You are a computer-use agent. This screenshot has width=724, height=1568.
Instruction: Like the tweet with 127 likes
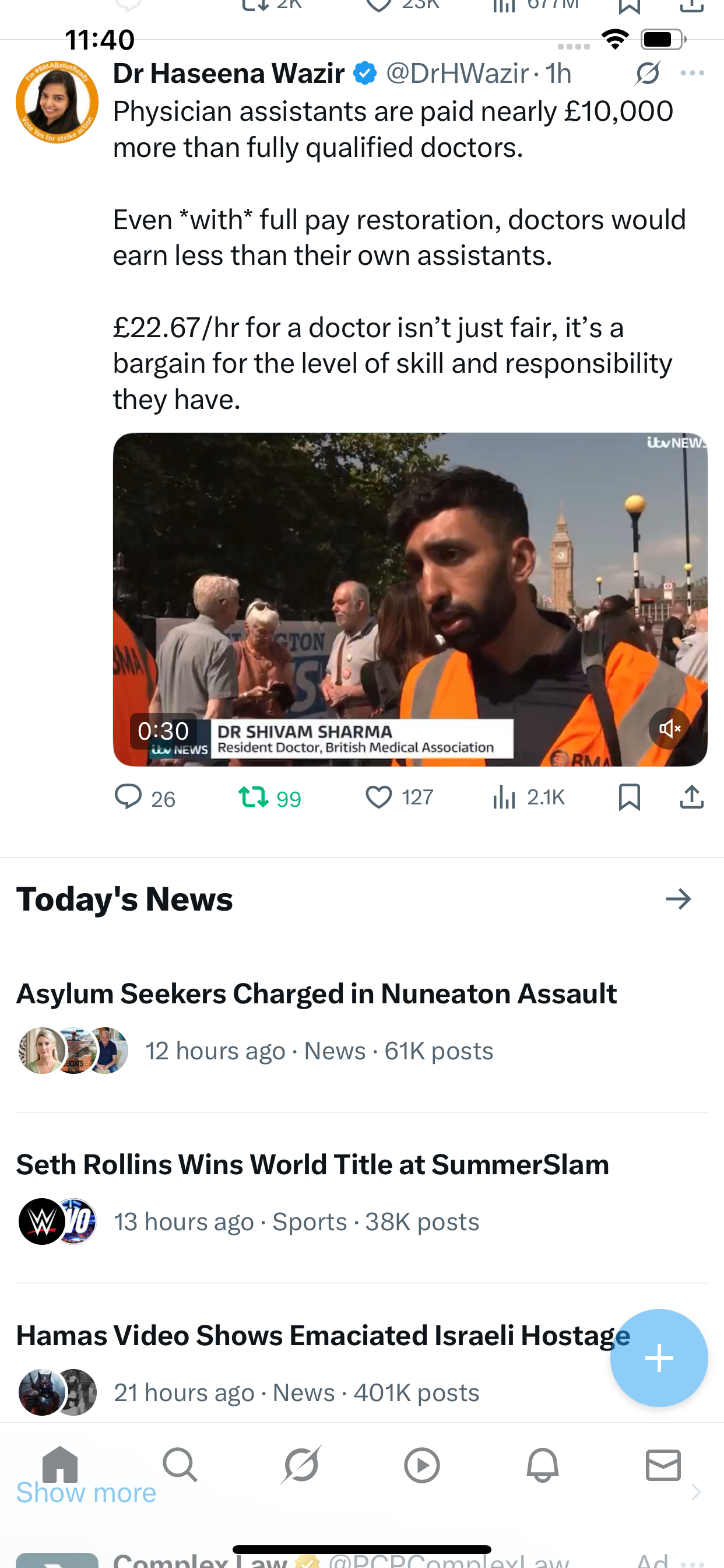coord(378,797)
